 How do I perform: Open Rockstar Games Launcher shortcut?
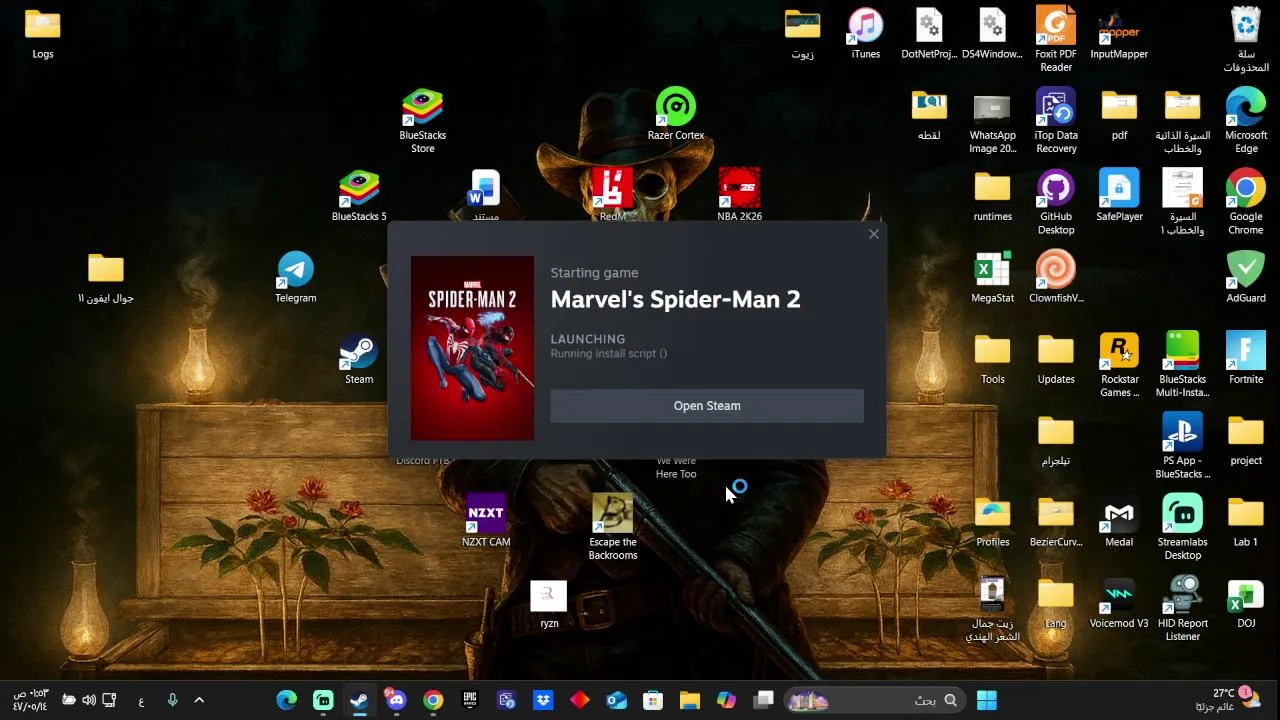[1119, 364]
